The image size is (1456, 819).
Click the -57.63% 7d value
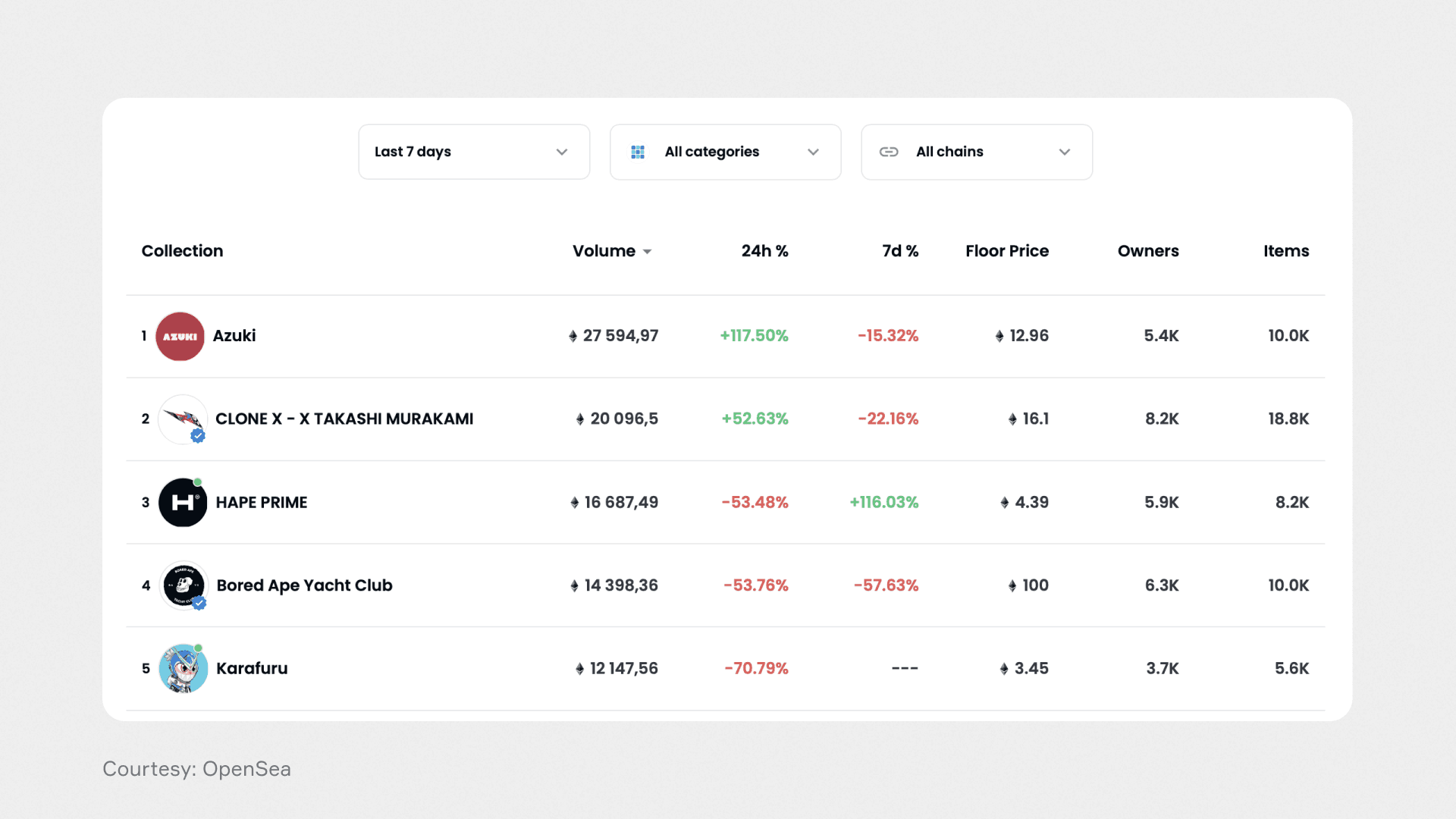(886, 585)
